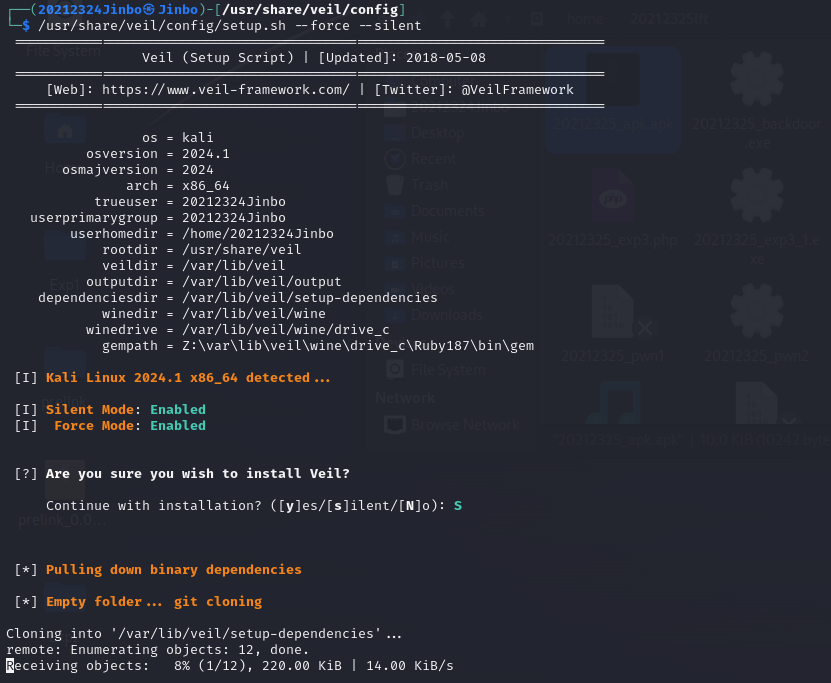Click 'Empty folder... git cloning' message
This screenshot has width=831, height=683.
pyautogui.click(x=154, y=602)
